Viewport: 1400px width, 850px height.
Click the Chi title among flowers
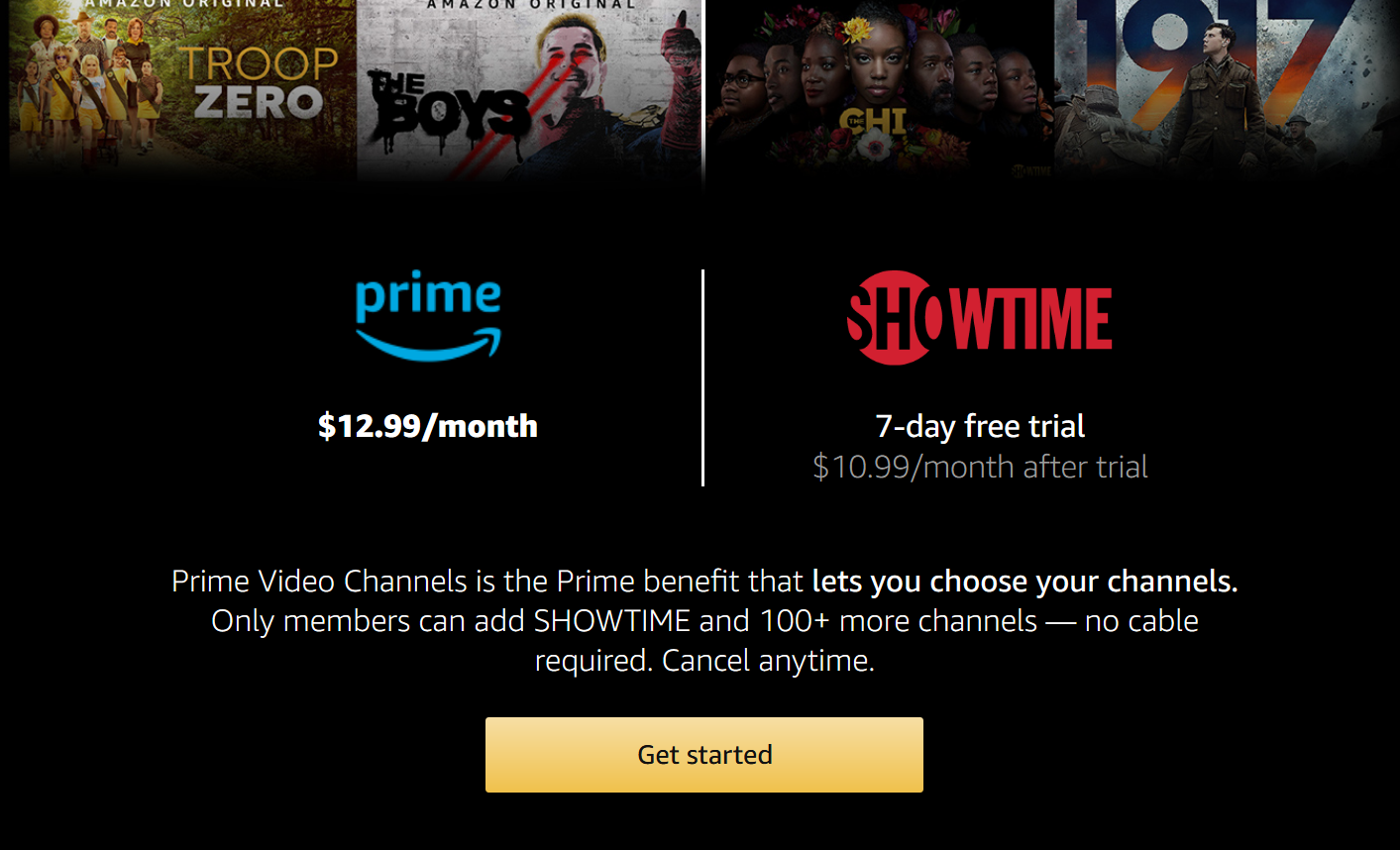tap(873, 122)
